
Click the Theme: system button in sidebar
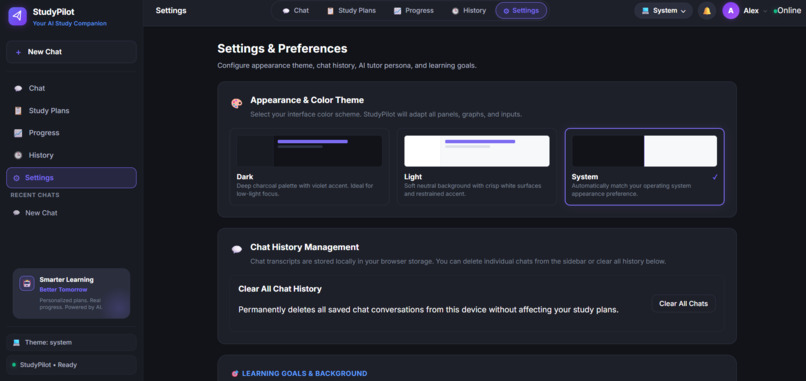pyautogui.click(x=71, y=342)
